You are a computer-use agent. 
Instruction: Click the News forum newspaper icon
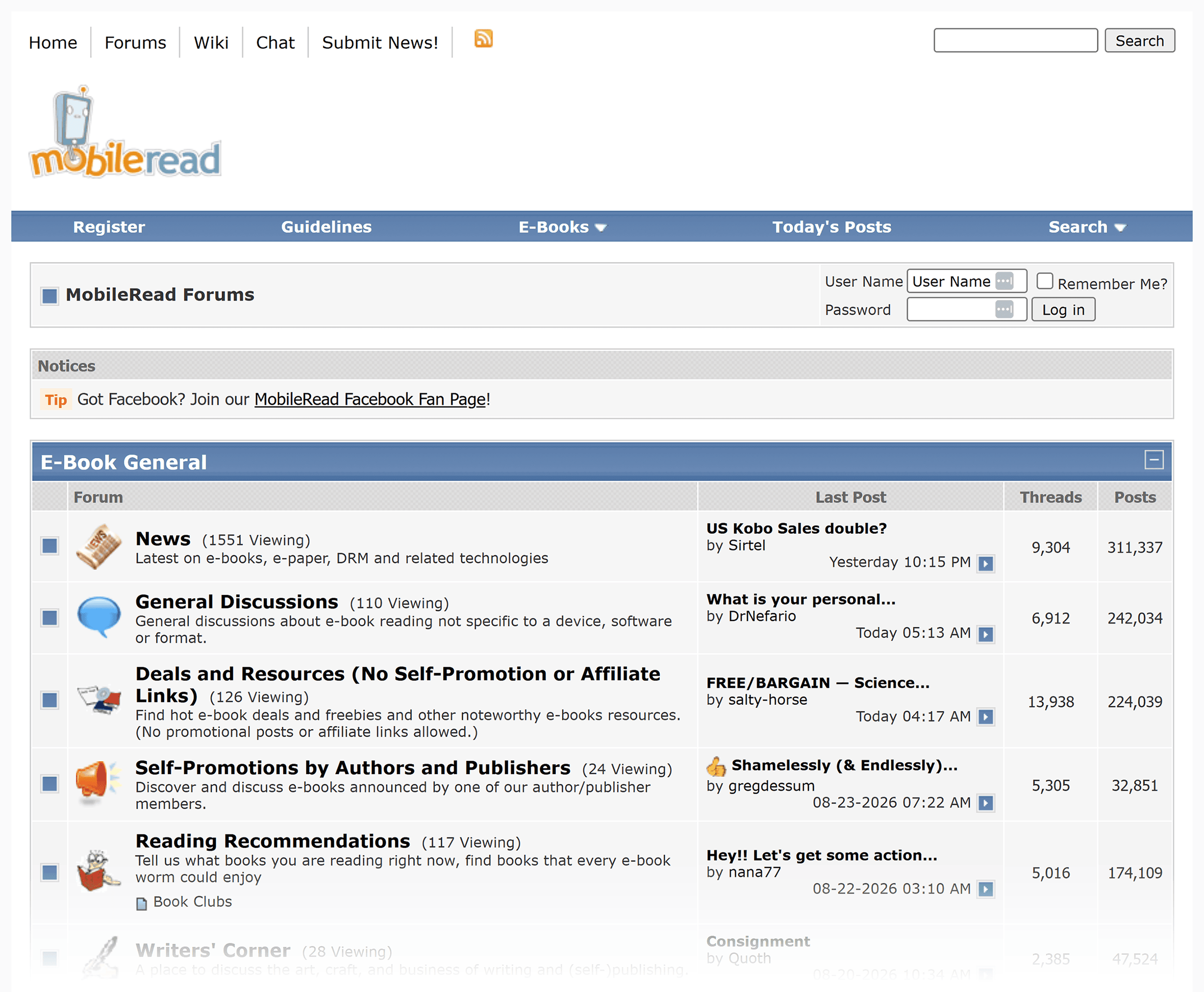(98, 546)
